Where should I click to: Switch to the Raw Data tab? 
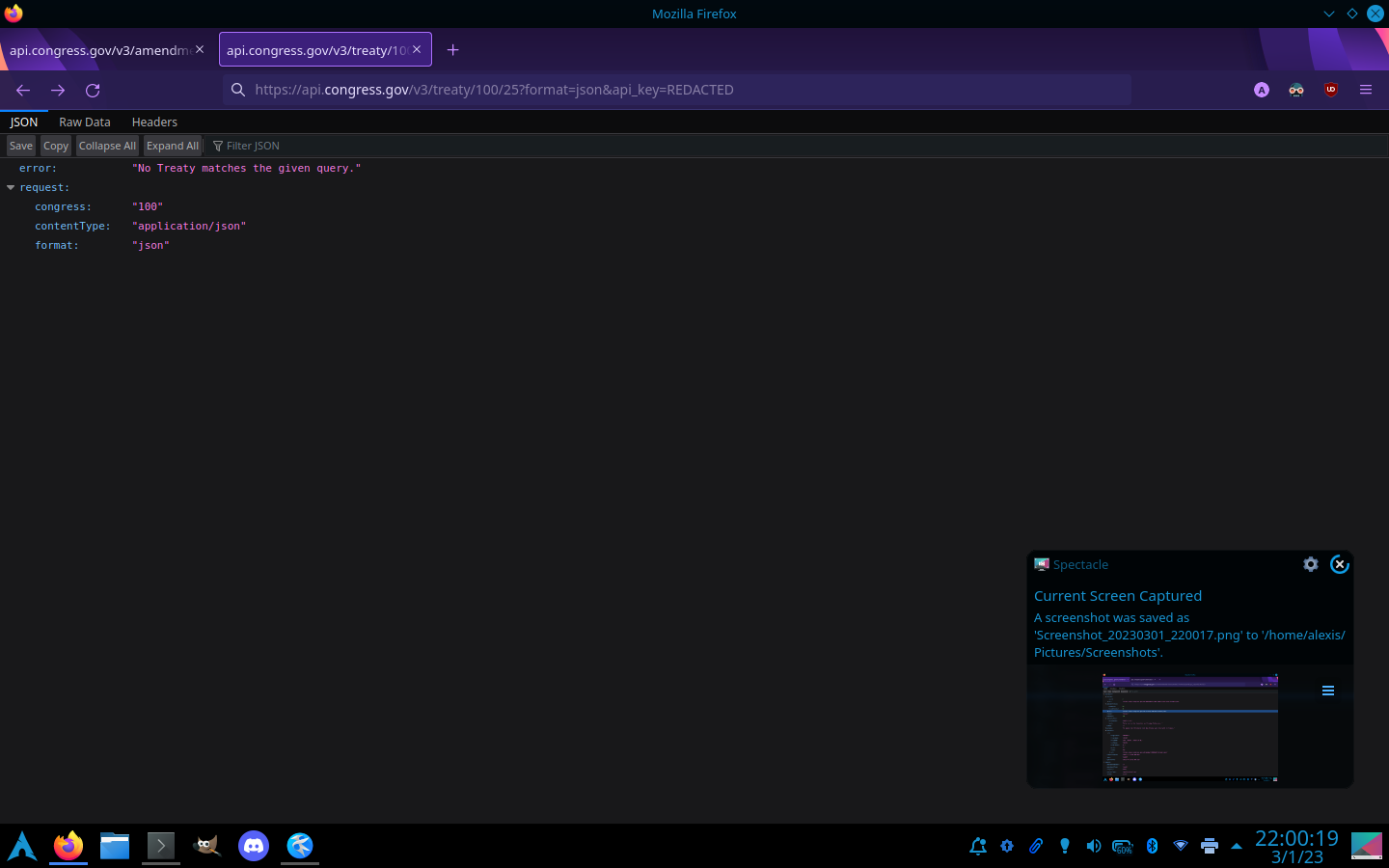pyautogui.click(x=84, y=122)
